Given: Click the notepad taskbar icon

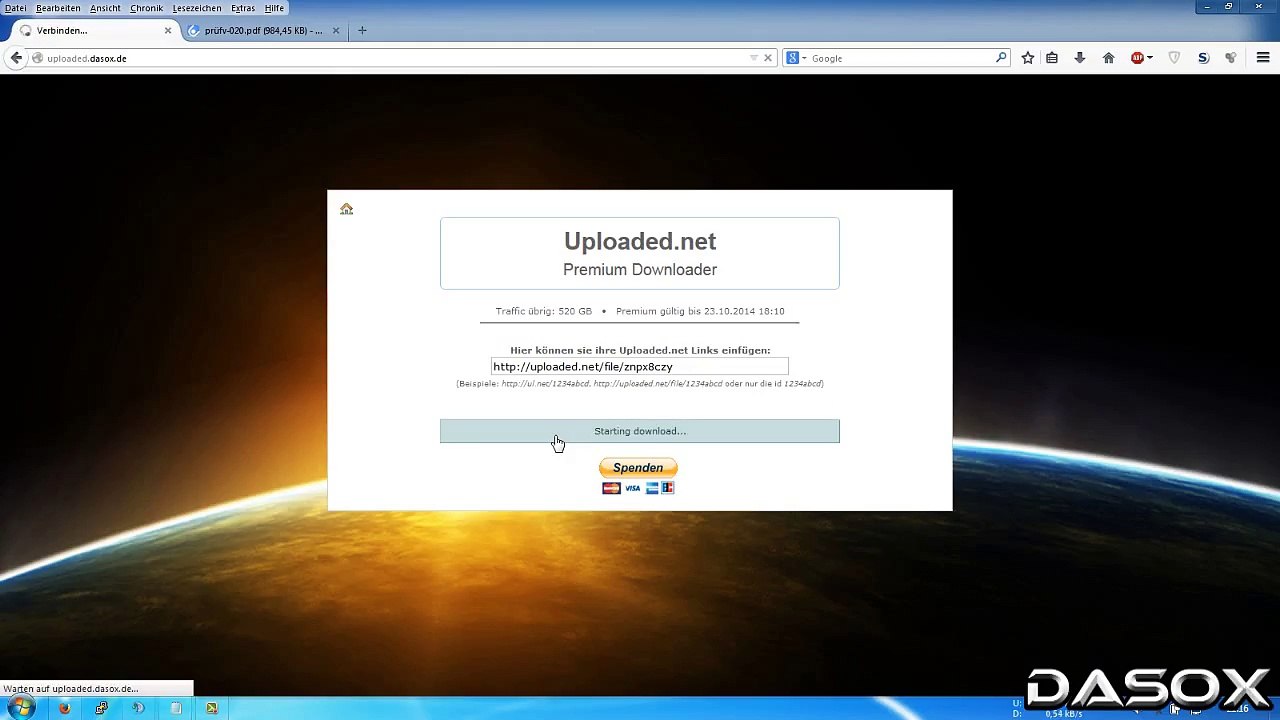Looking at the screenshot, I should coord(176,708).
